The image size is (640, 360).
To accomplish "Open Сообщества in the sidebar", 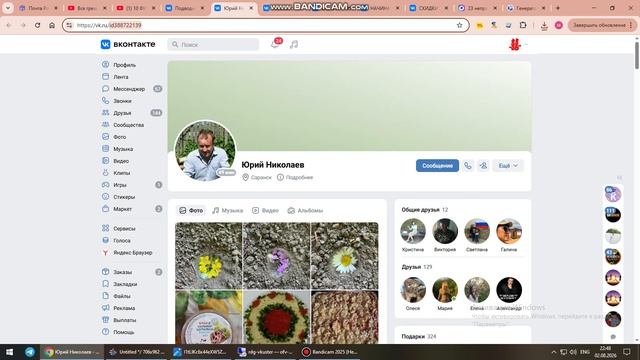I will tap(128, 125).
